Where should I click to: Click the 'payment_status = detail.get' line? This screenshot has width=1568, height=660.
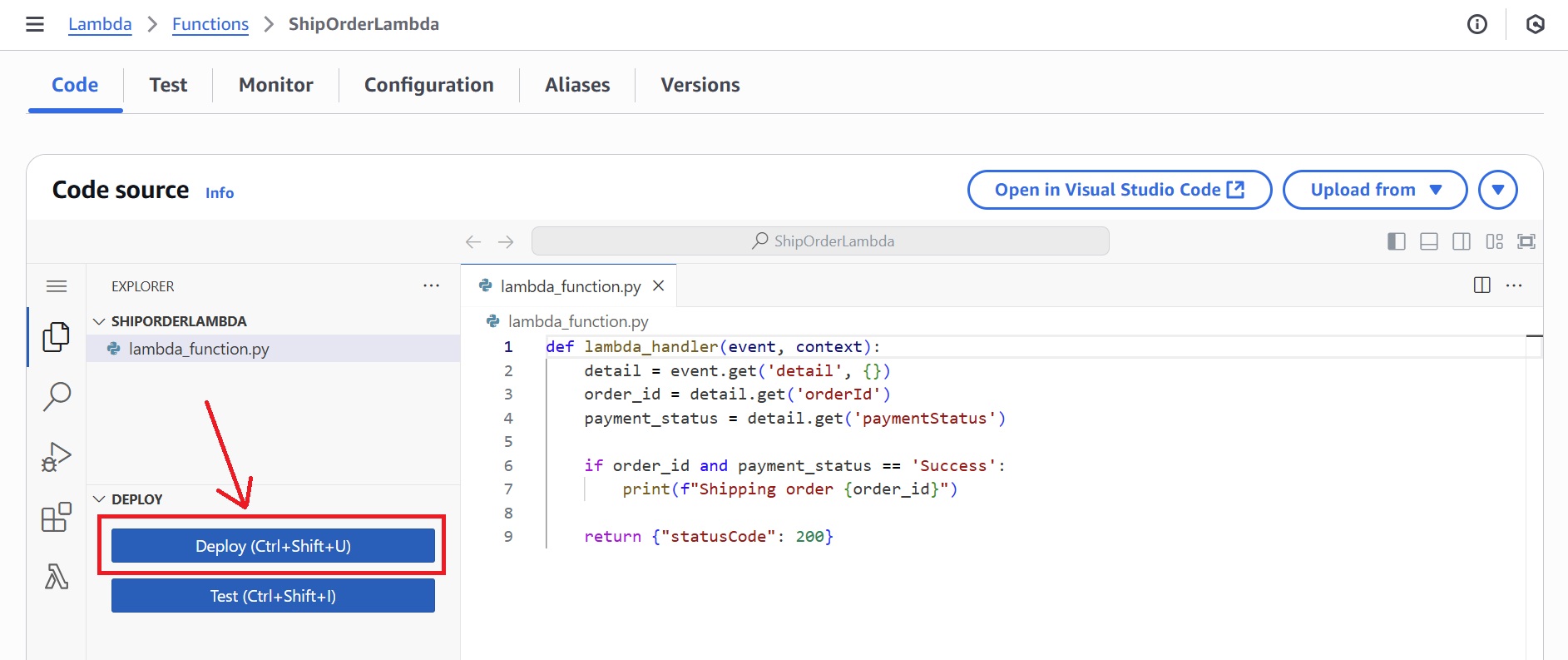pos(794,418)
